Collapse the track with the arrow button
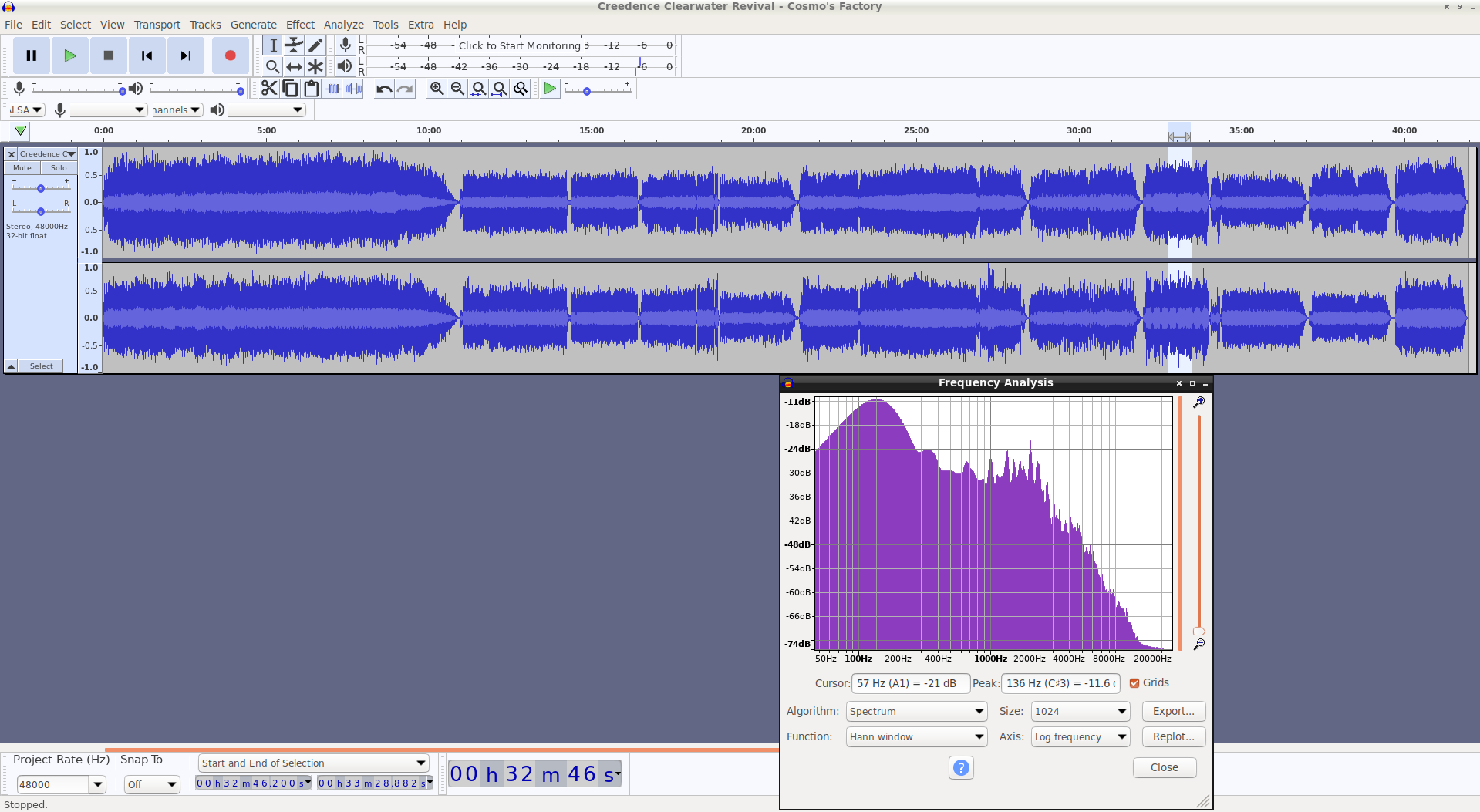This screenshot has height=812, width=1480. click(12, 366)
